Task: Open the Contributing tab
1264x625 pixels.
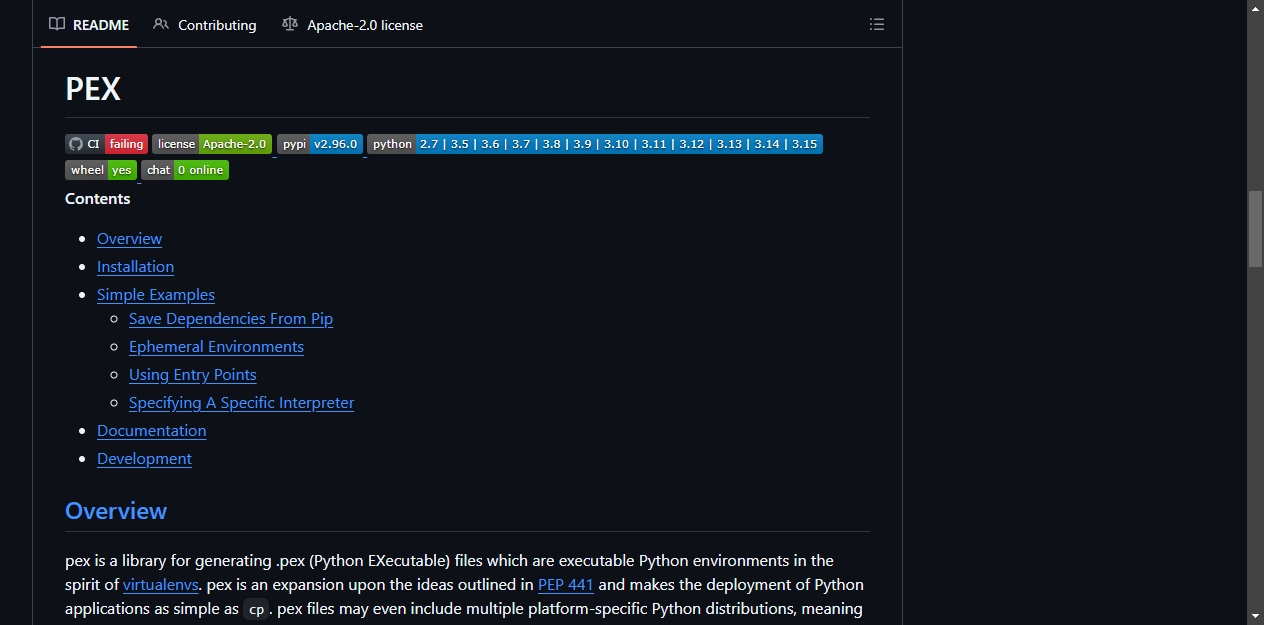Action: click(205, 25)
